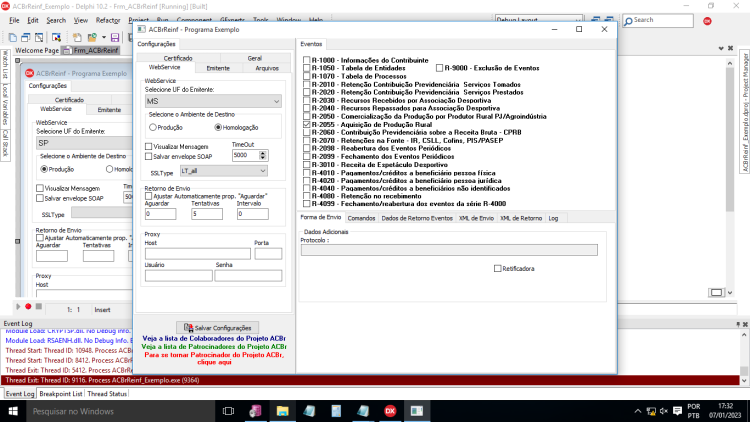Increase TimeOut value with up spinner
The image size is (750, 422).
263,153
